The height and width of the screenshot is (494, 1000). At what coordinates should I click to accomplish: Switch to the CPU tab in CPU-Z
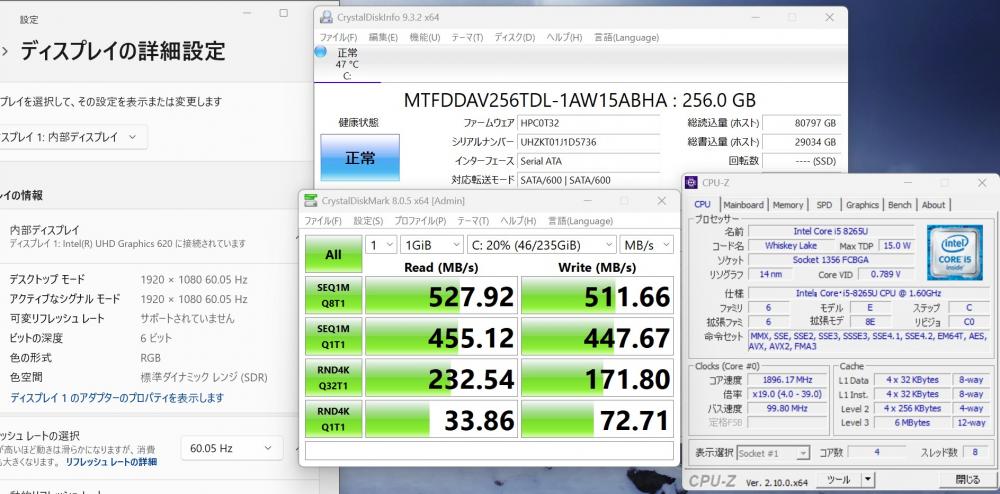702,205
